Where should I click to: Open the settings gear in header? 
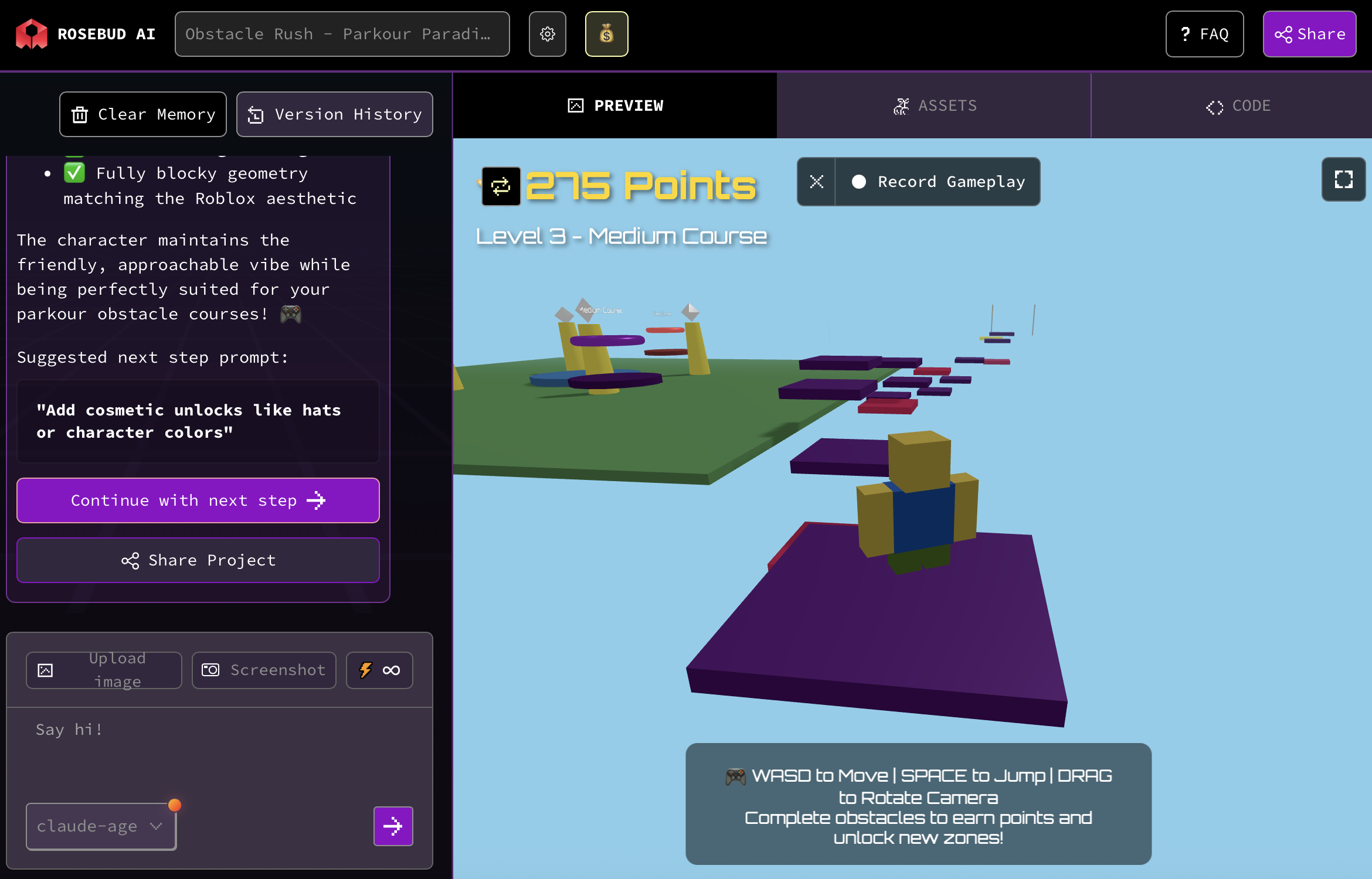click(547, 34)
